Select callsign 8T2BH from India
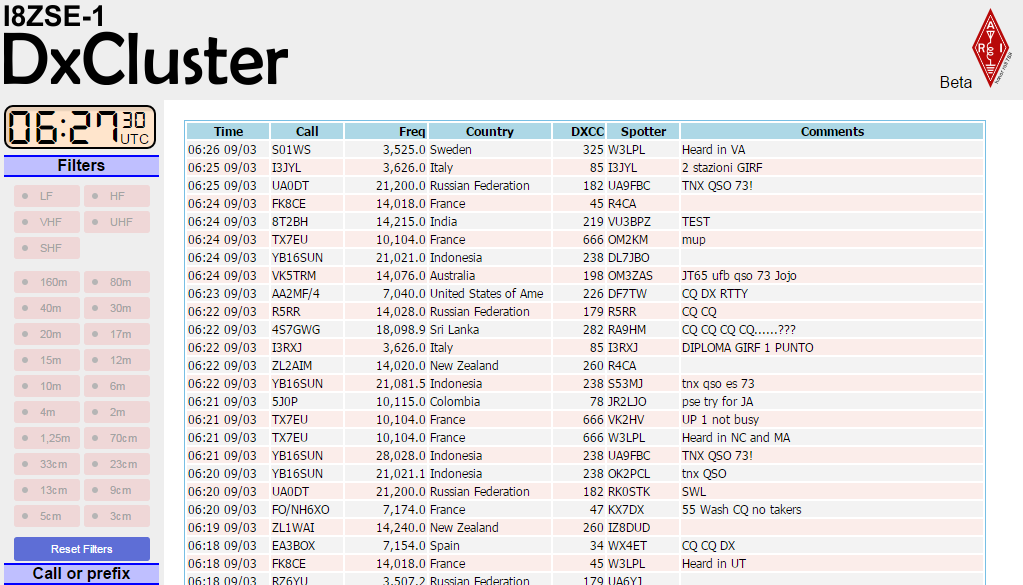Image resolution: width=1023 pixels, height=585 pixels. point(290,222)
